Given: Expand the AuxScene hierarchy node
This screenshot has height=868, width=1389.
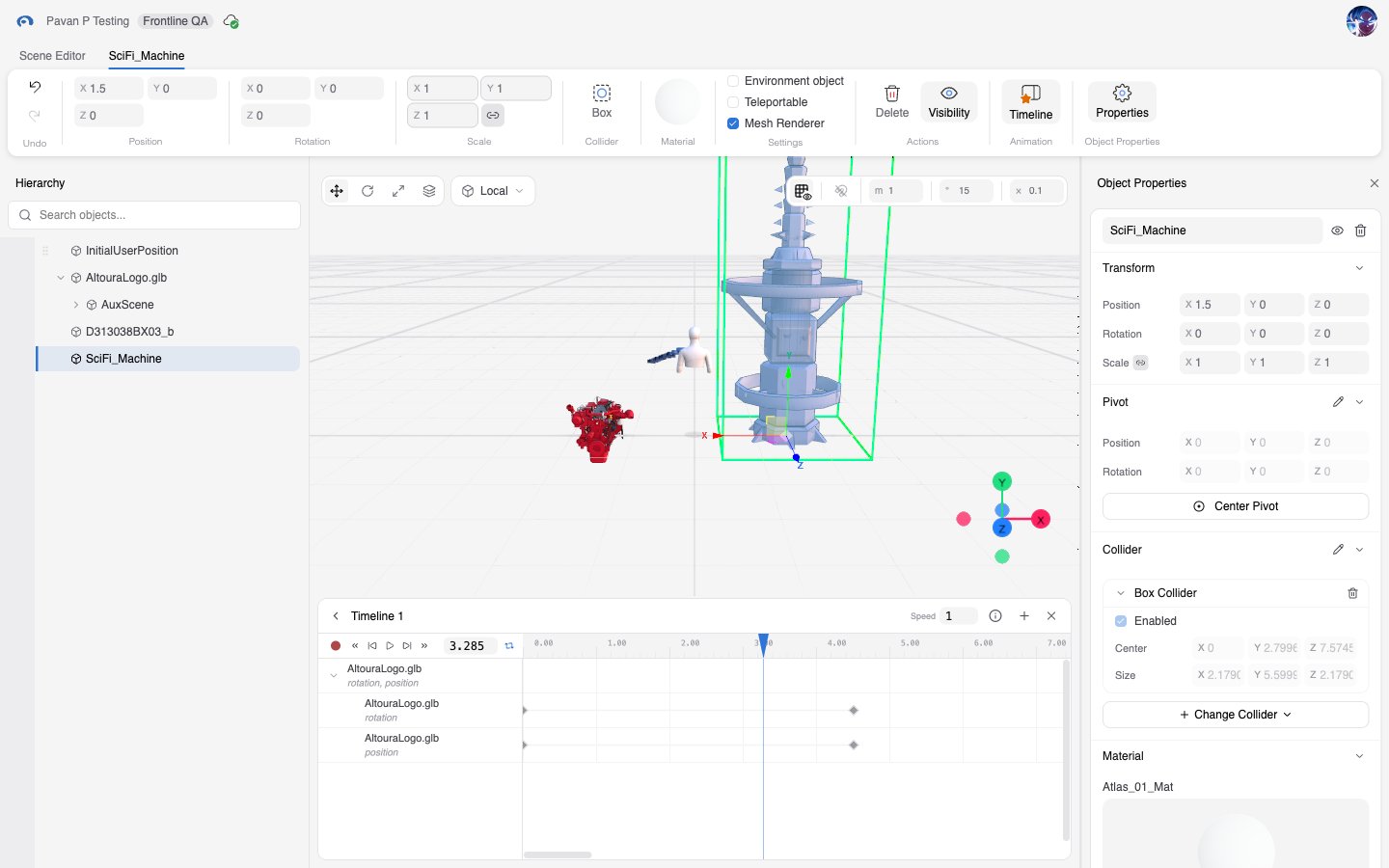Looking at the screenshot, I should coord(76,305).
